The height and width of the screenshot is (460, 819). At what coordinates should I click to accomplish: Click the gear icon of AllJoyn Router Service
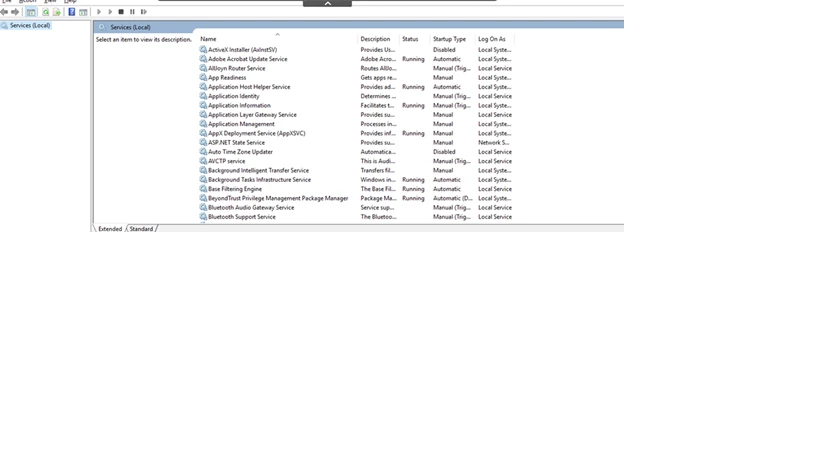coord(203,68)
